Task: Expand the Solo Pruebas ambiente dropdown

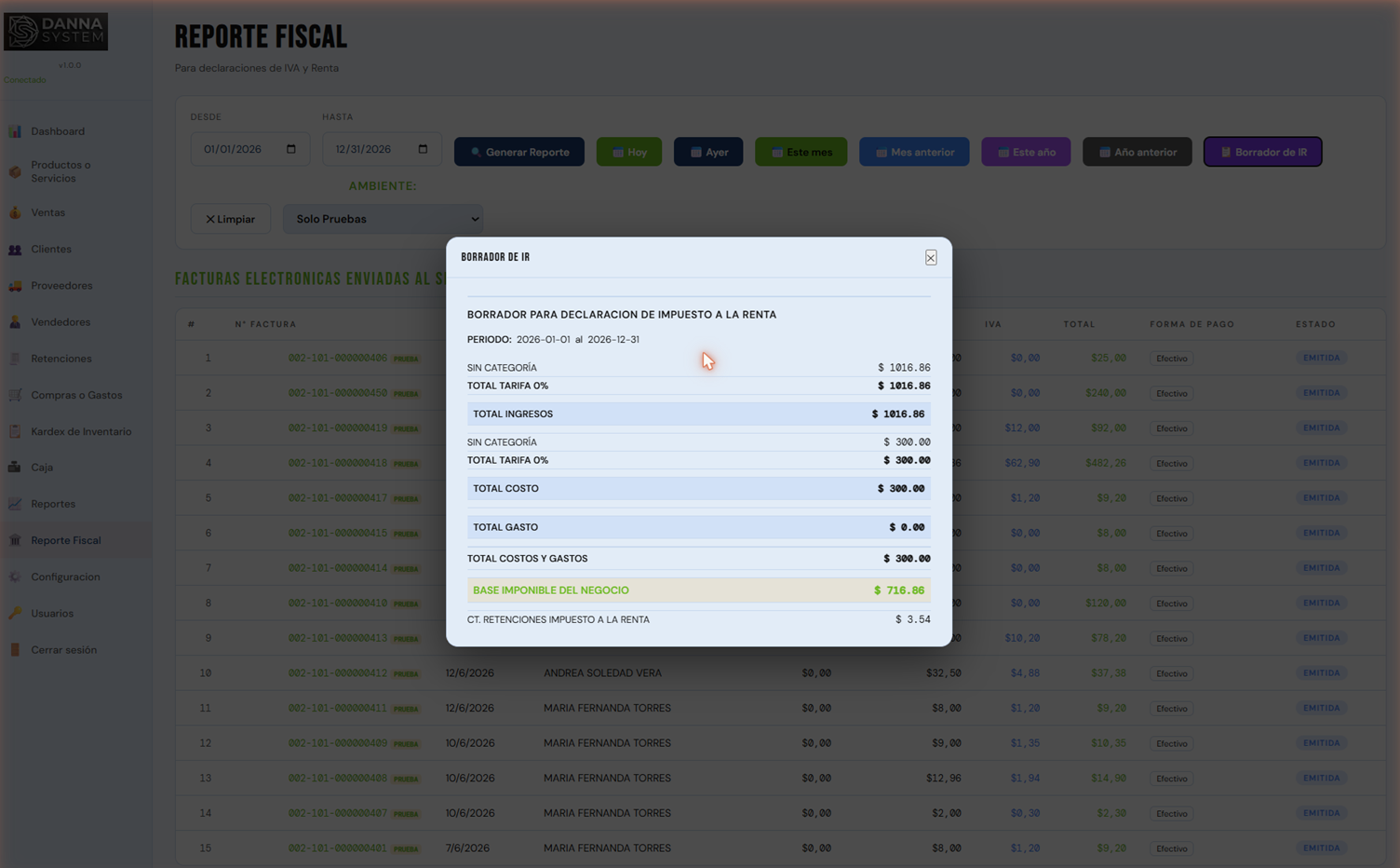Action: coord(383,219)
